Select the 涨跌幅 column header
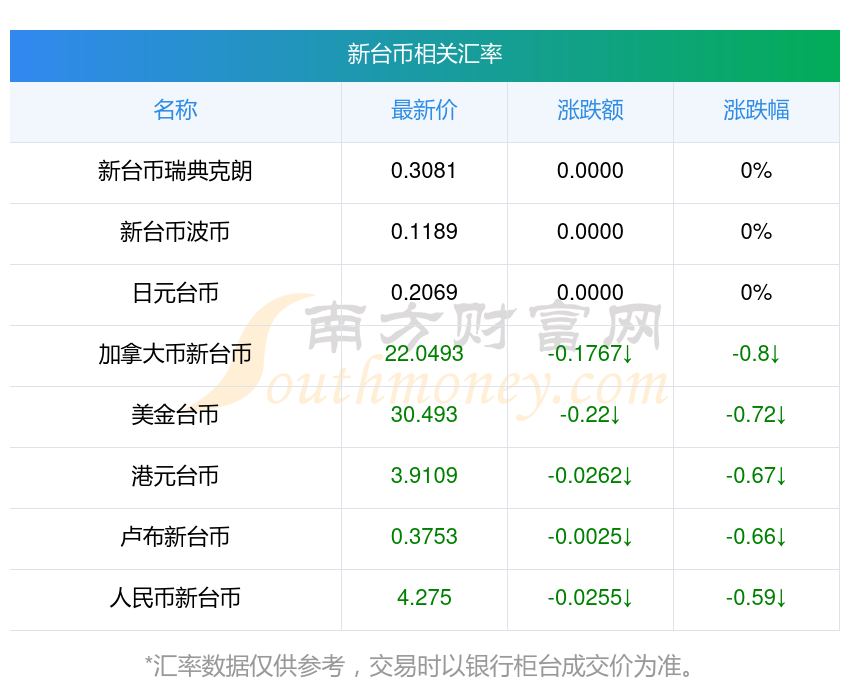 [756, 110]
